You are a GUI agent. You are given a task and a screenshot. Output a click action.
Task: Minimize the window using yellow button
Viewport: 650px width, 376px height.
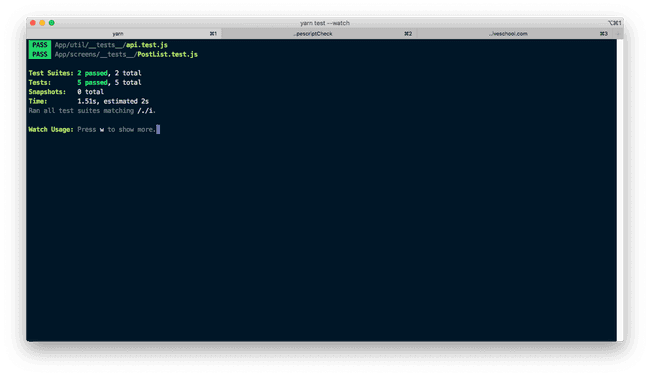pyautogui.click(x=42, y=23)
